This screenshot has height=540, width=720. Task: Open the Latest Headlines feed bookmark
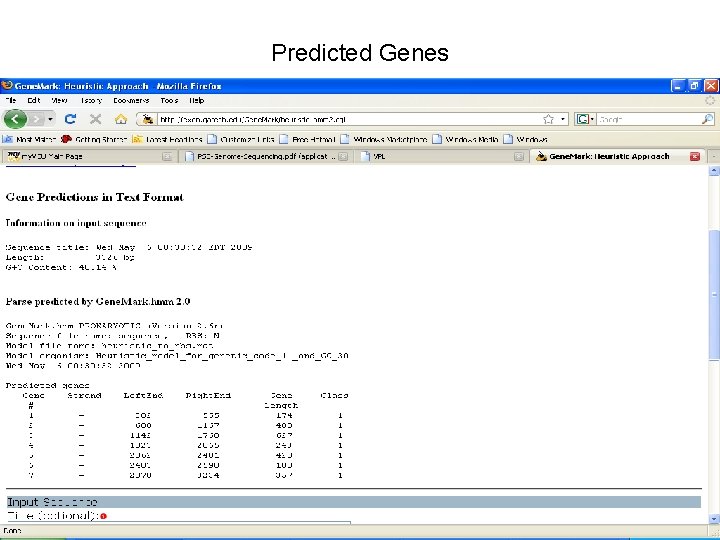click(x=168, y=139)
